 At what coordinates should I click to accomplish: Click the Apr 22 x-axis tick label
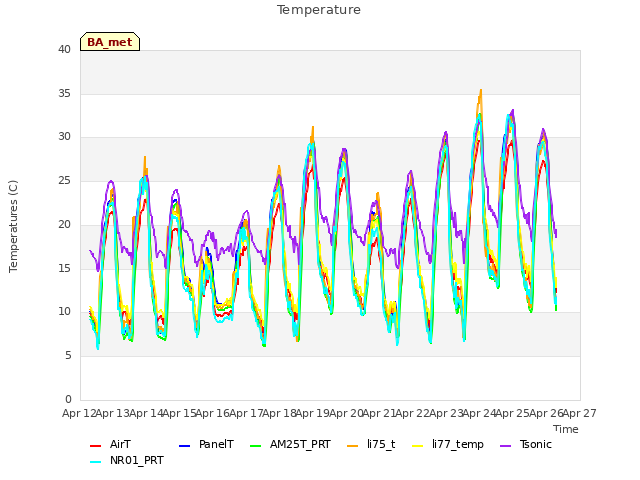[x=413, y=413]
